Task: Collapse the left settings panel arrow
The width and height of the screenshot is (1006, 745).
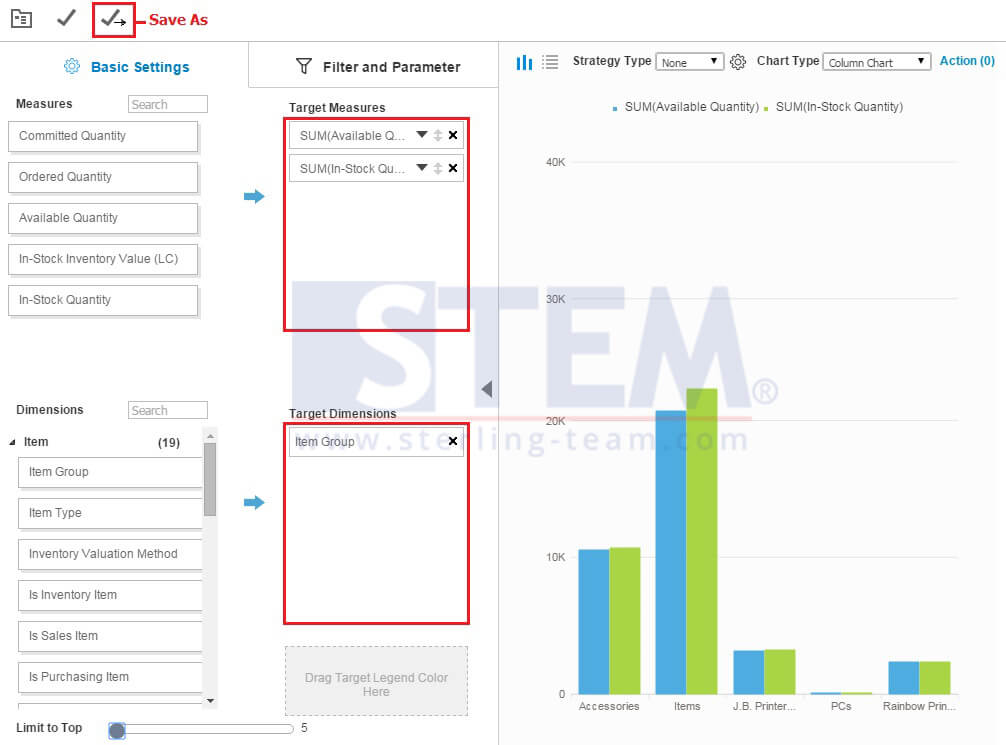Action: click(x=487, y=388)
